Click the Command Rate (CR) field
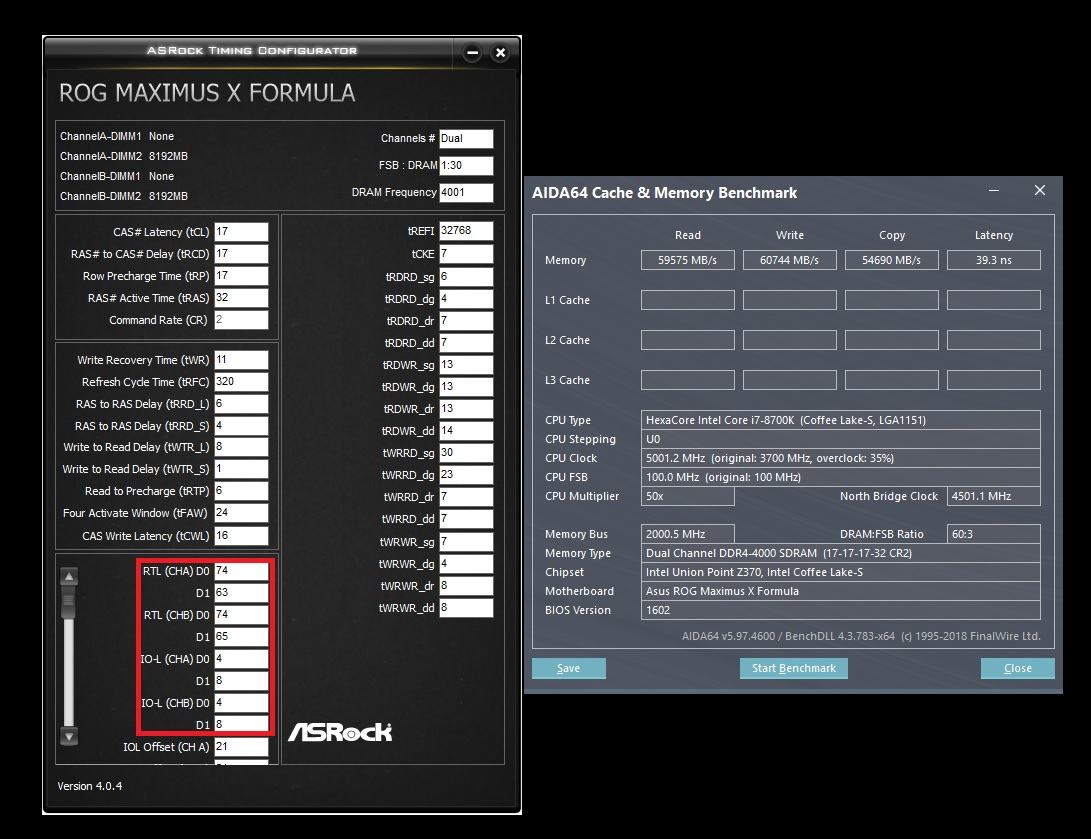This screenshot has width=1091, height=839. [241, 320]
